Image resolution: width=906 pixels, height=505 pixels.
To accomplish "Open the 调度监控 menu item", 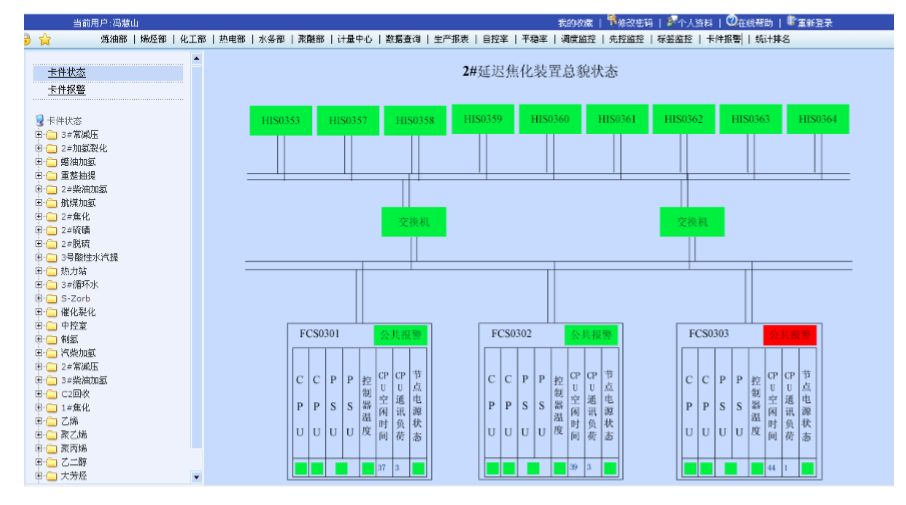I will (x=578, y=39).
